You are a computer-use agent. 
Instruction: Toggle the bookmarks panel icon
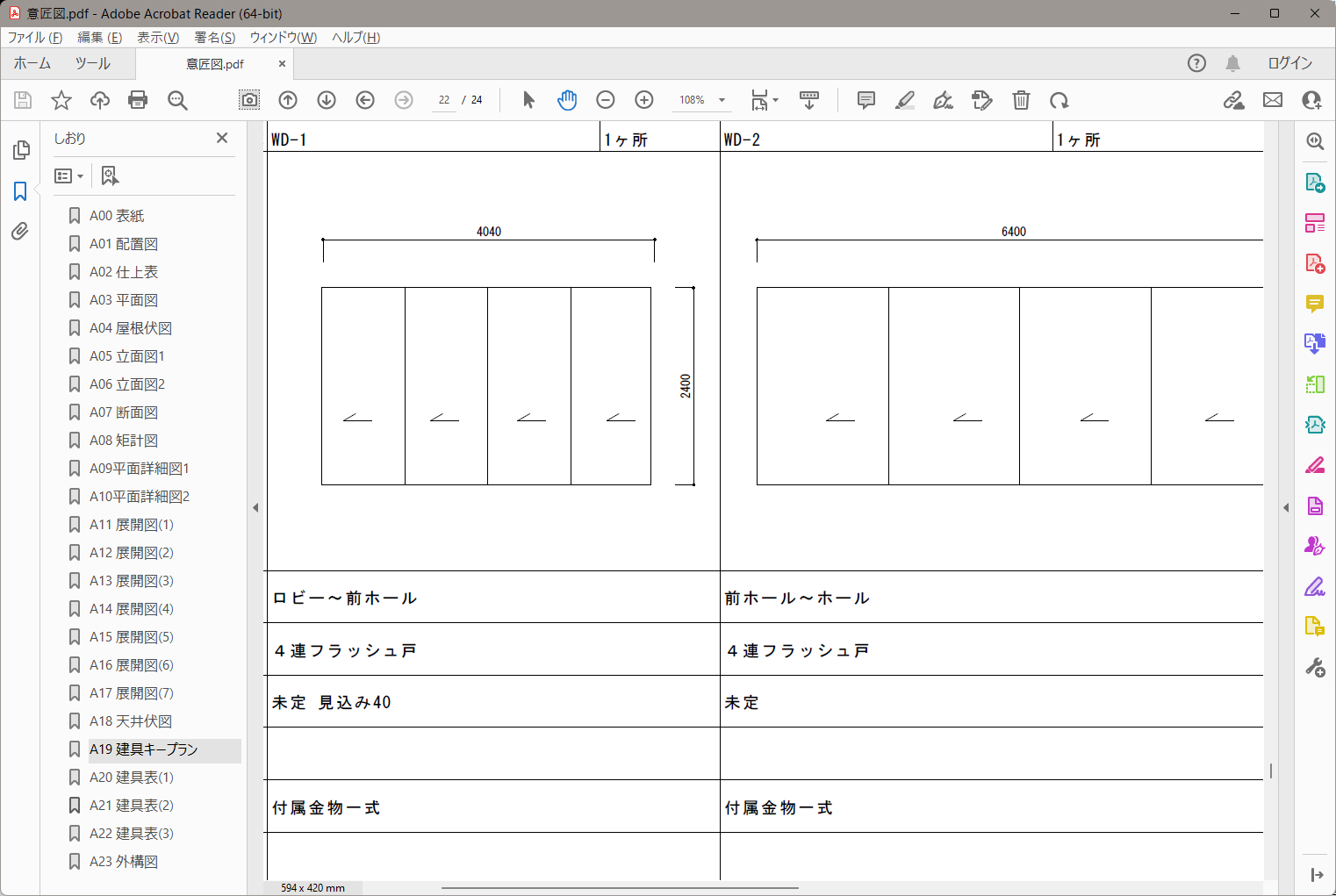(20, 191)
